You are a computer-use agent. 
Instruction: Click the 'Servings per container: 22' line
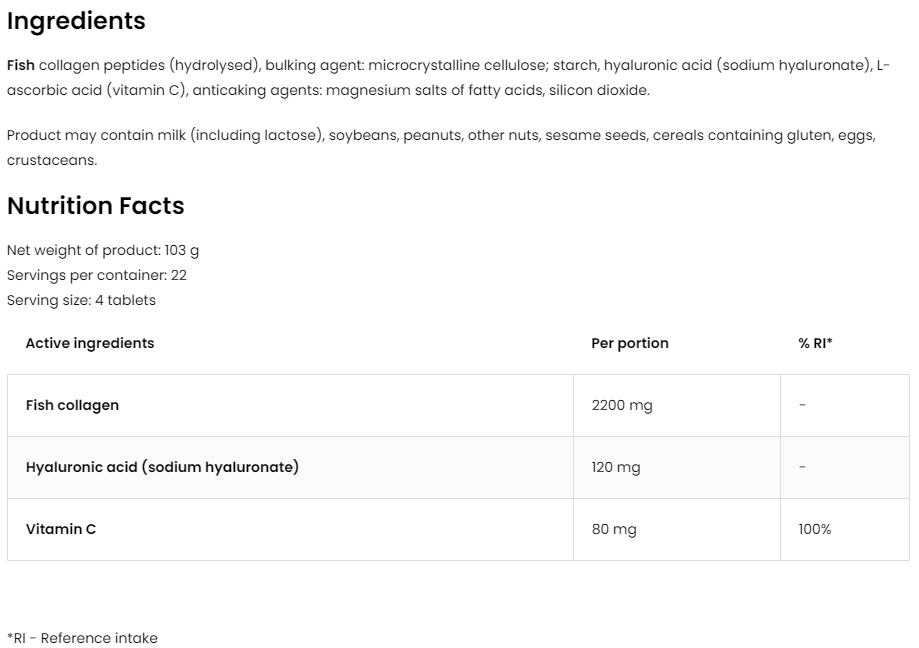(x=97, y=275)
